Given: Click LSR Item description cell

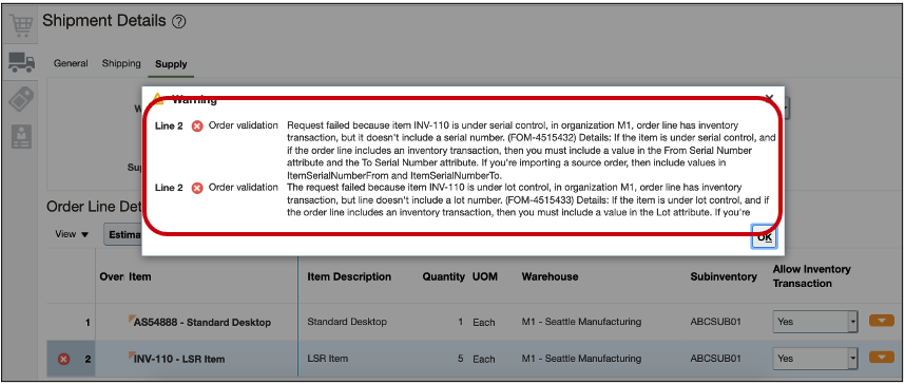Looking at the screenshot, I should click(327, 359).
